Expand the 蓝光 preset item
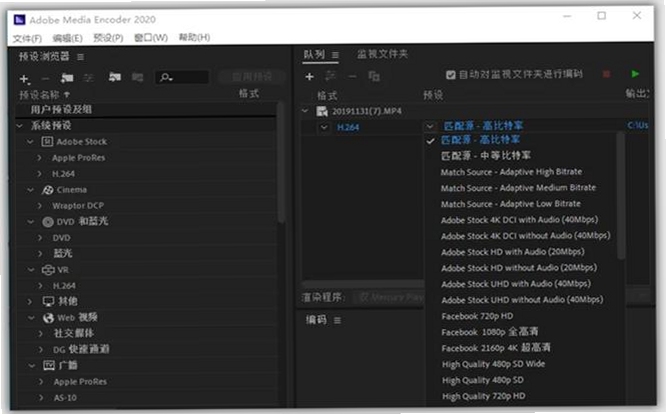Viewport: 666px width, 414px height. [x=40, y=253]
